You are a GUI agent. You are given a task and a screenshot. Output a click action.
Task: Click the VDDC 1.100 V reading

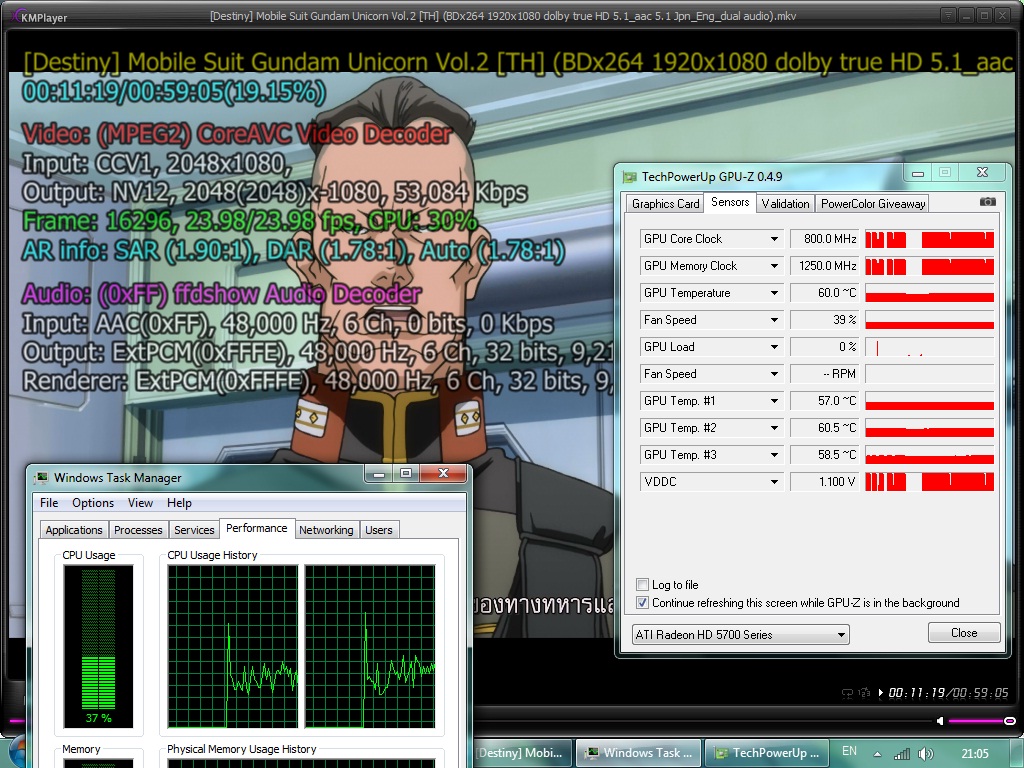824,482
